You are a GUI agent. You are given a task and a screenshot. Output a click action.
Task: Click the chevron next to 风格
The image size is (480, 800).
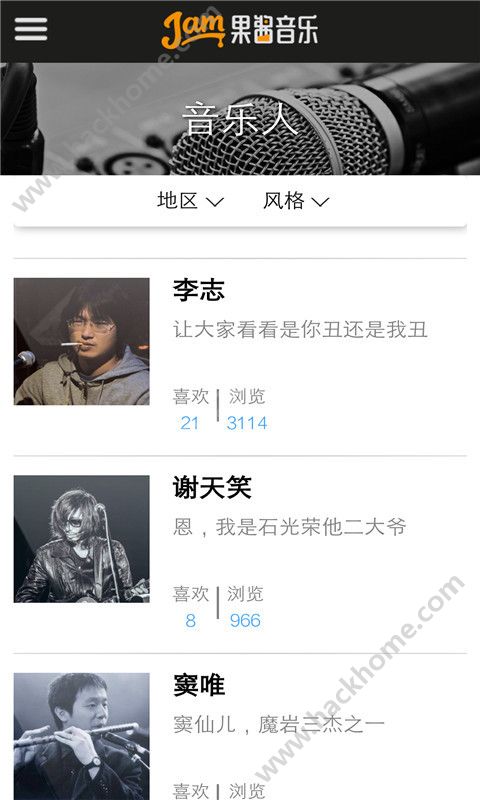pyautogui.click(x=320, y=203)
